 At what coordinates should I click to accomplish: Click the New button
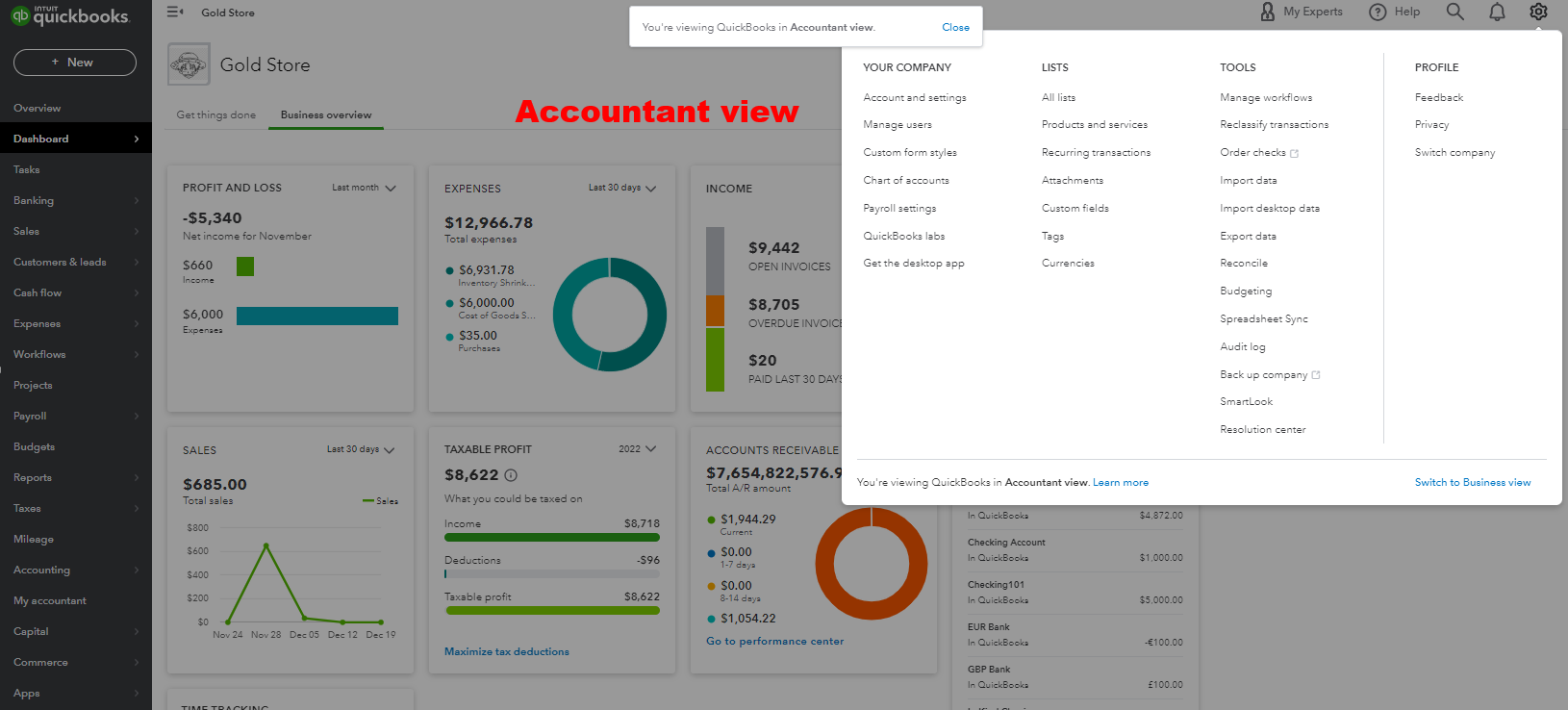click(75, 63)
